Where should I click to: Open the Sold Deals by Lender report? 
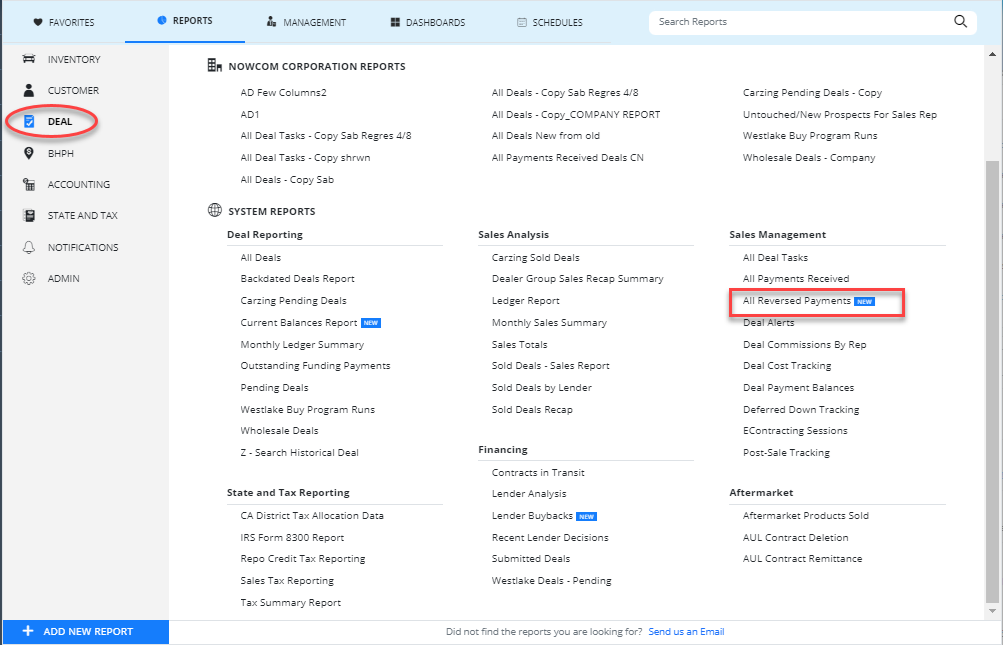pyautogui.click(x=542, y=388)
